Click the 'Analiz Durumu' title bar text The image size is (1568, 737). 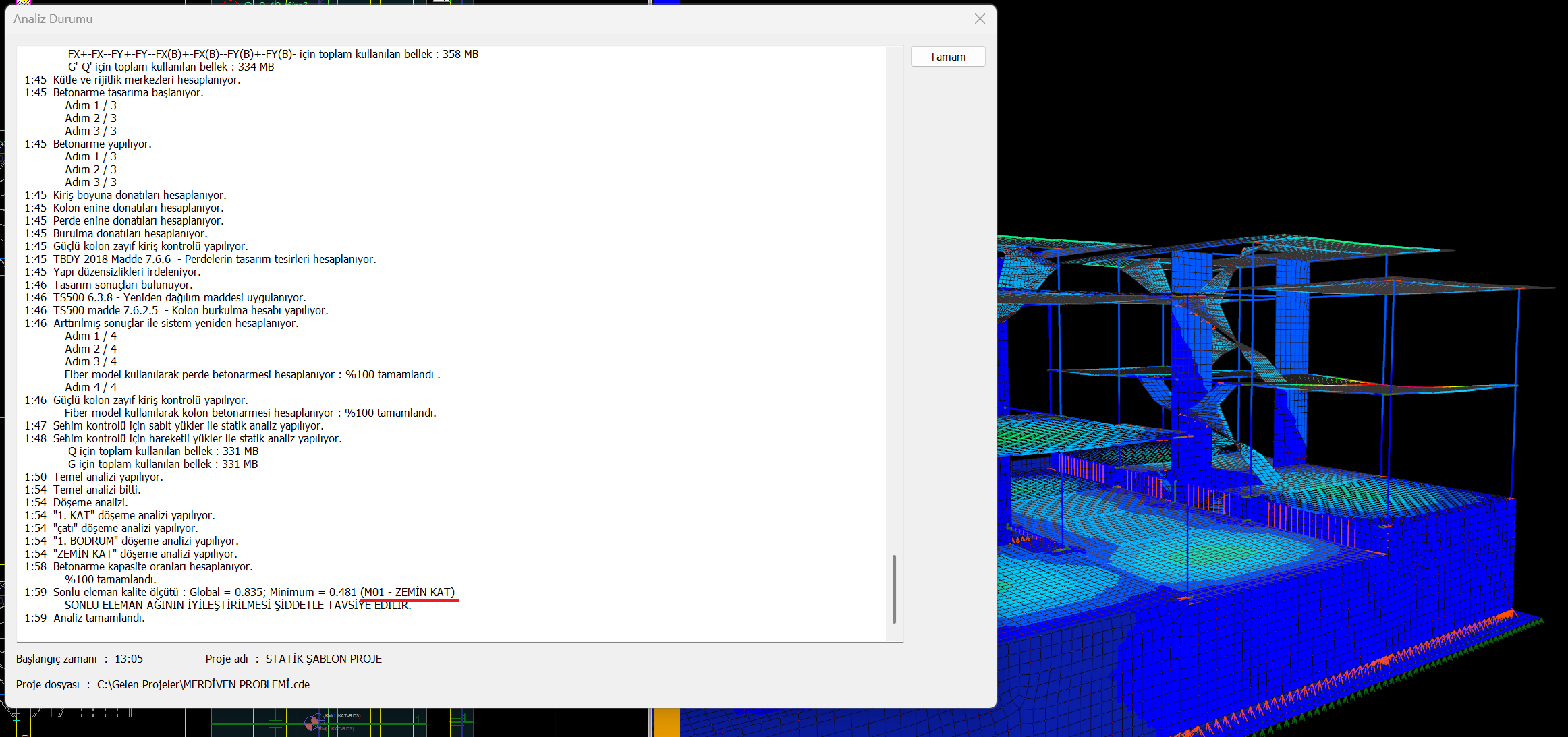point(53,19)
